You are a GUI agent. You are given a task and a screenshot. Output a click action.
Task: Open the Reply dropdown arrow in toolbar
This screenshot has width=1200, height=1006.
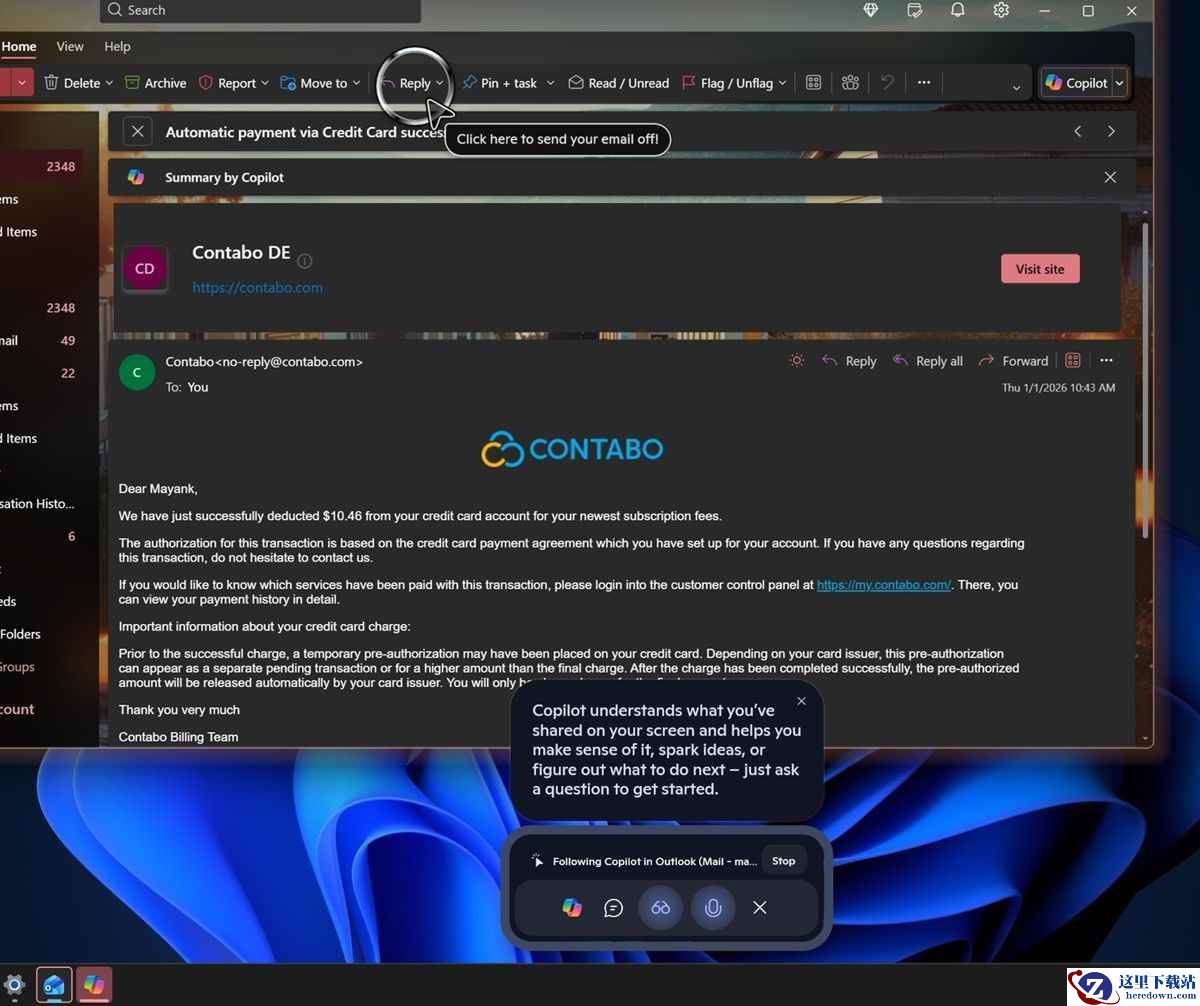click(x=440, y=83)
